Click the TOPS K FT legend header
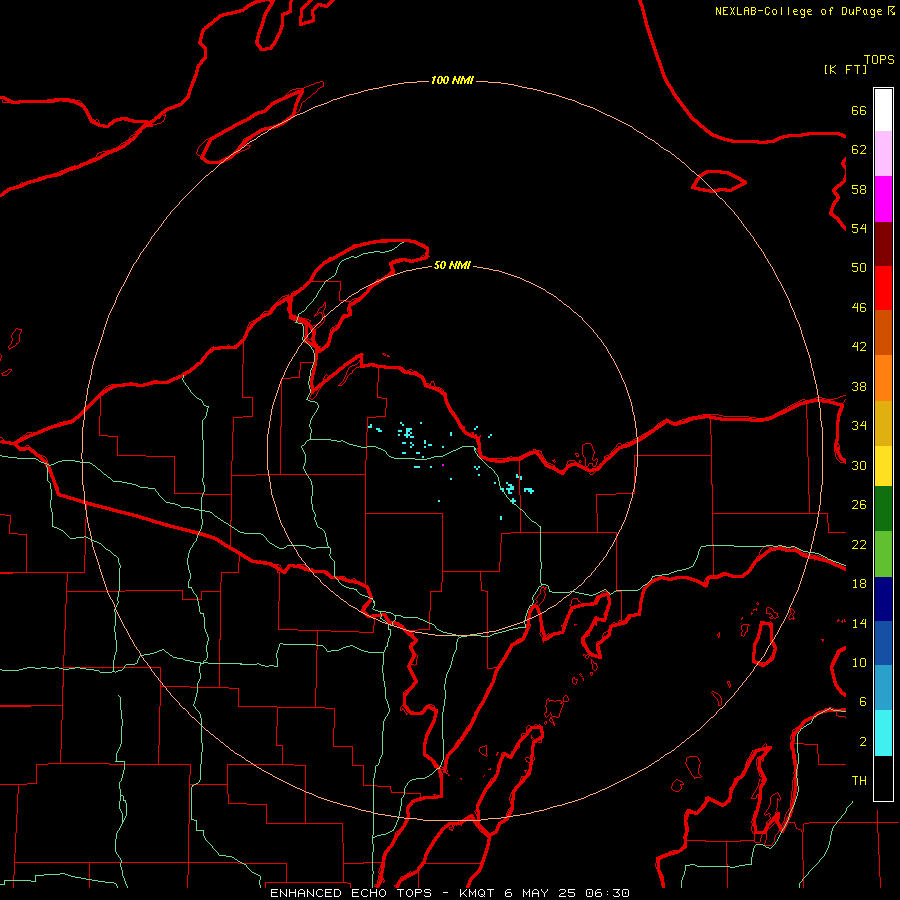The width and height of the screenshot is (900, 900). tap(859, 64)
